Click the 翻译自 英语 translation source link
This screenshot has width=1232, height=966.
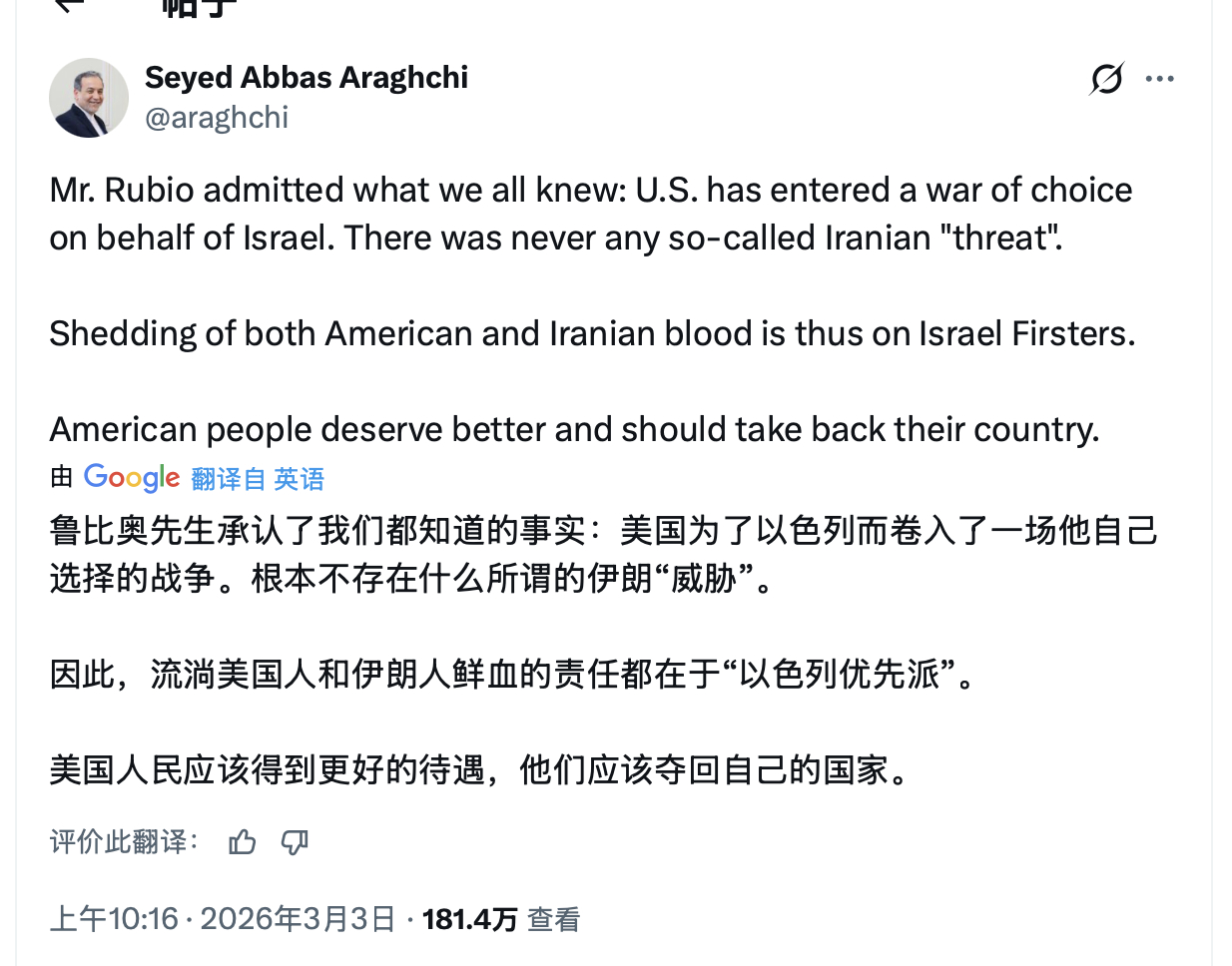click(x=257, y=479)
